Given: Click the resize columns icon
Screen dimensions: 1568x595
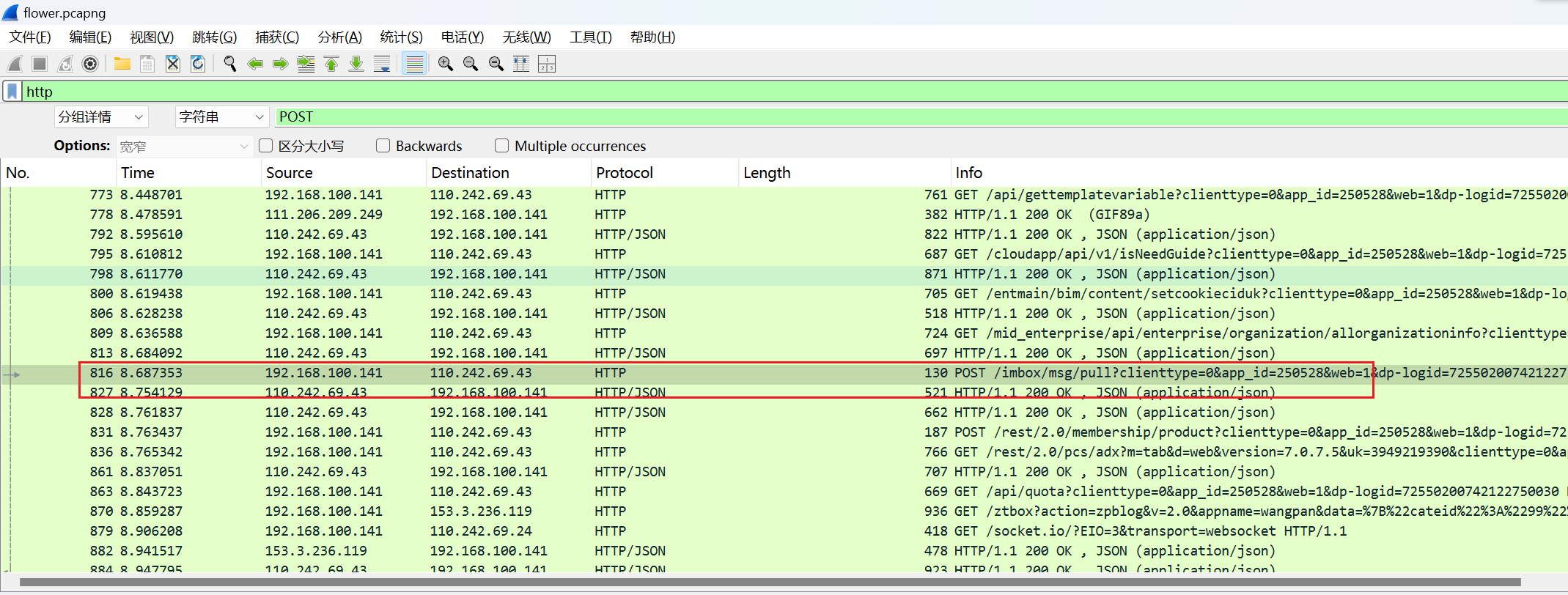Looking at the screenshot, I should click(x=521, y=64).
